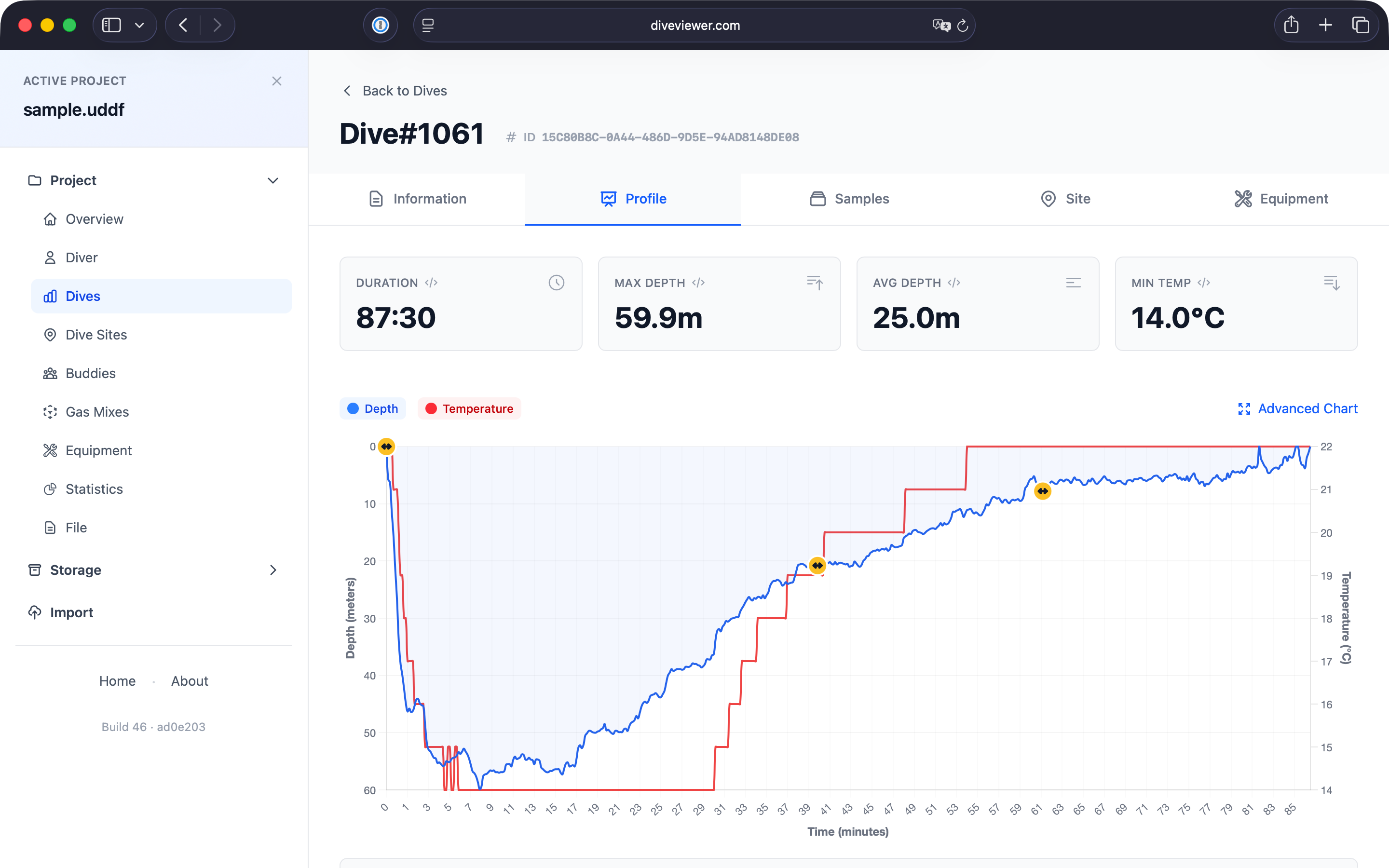Switch to the Samples tab
This screenshot has height=868, width=1389.
[x=848, y=199]
